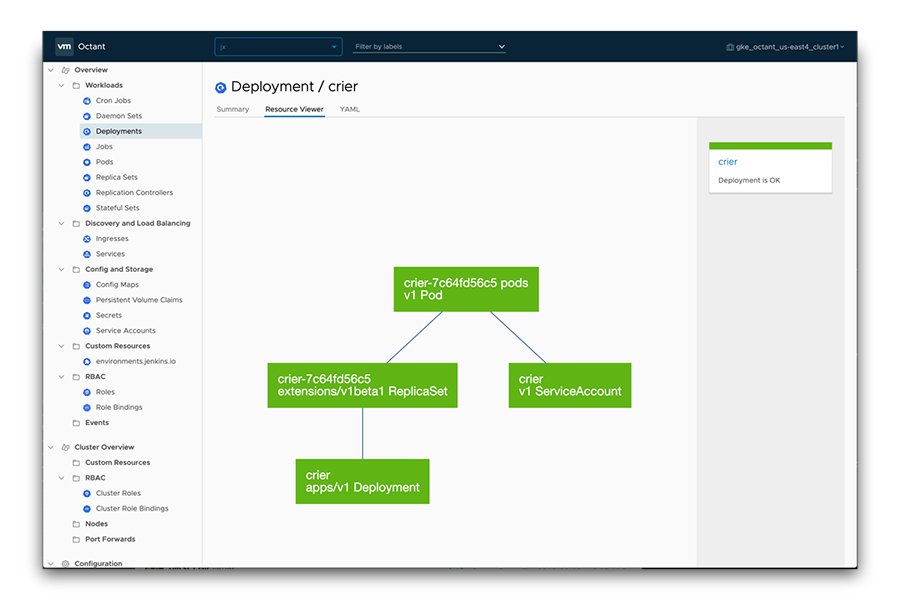Collapse the Workloads section
Viewport: 900px width, 607px height.
(61, 85)
